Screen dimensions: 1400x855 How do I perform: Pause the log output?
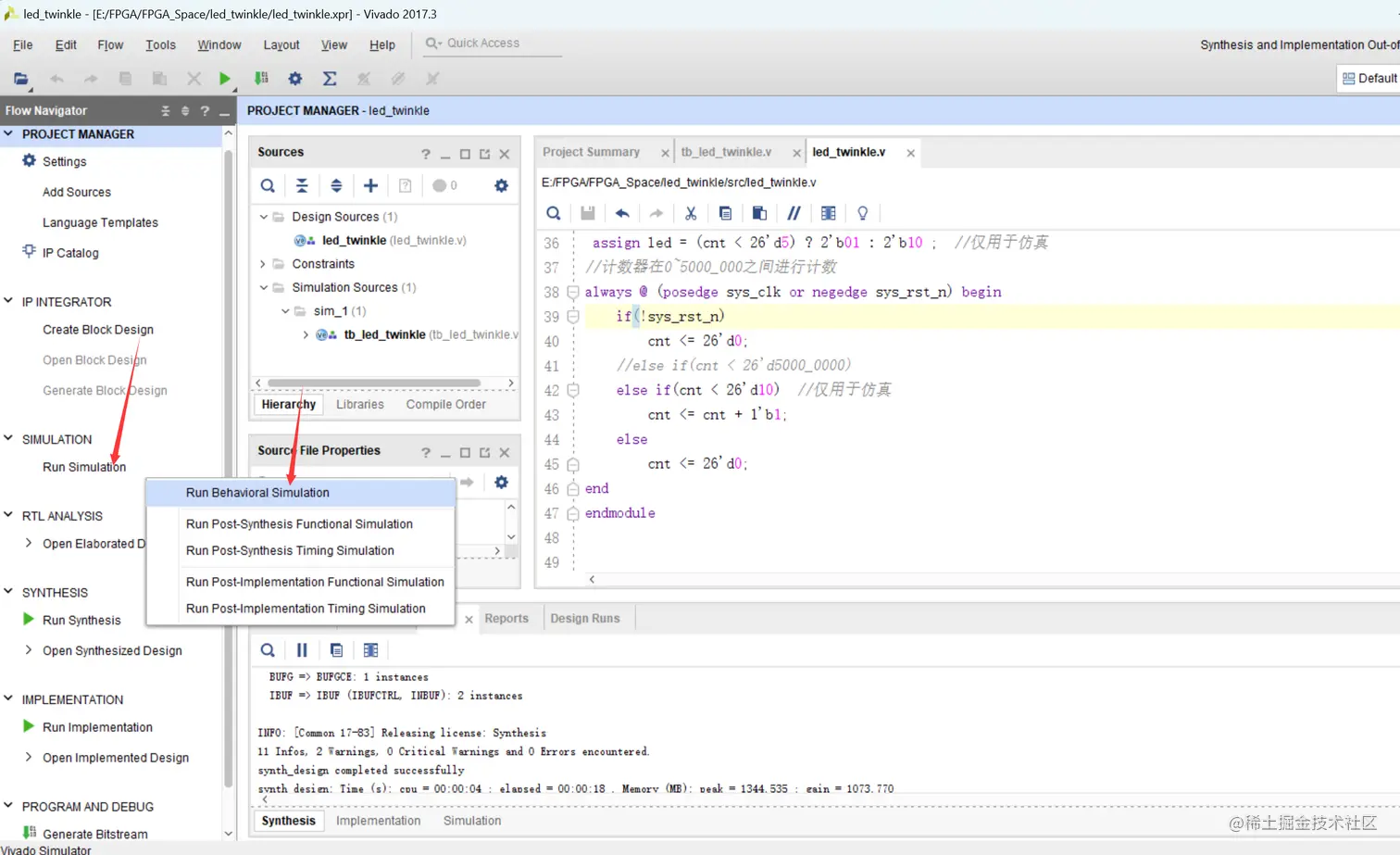point(302,650)
